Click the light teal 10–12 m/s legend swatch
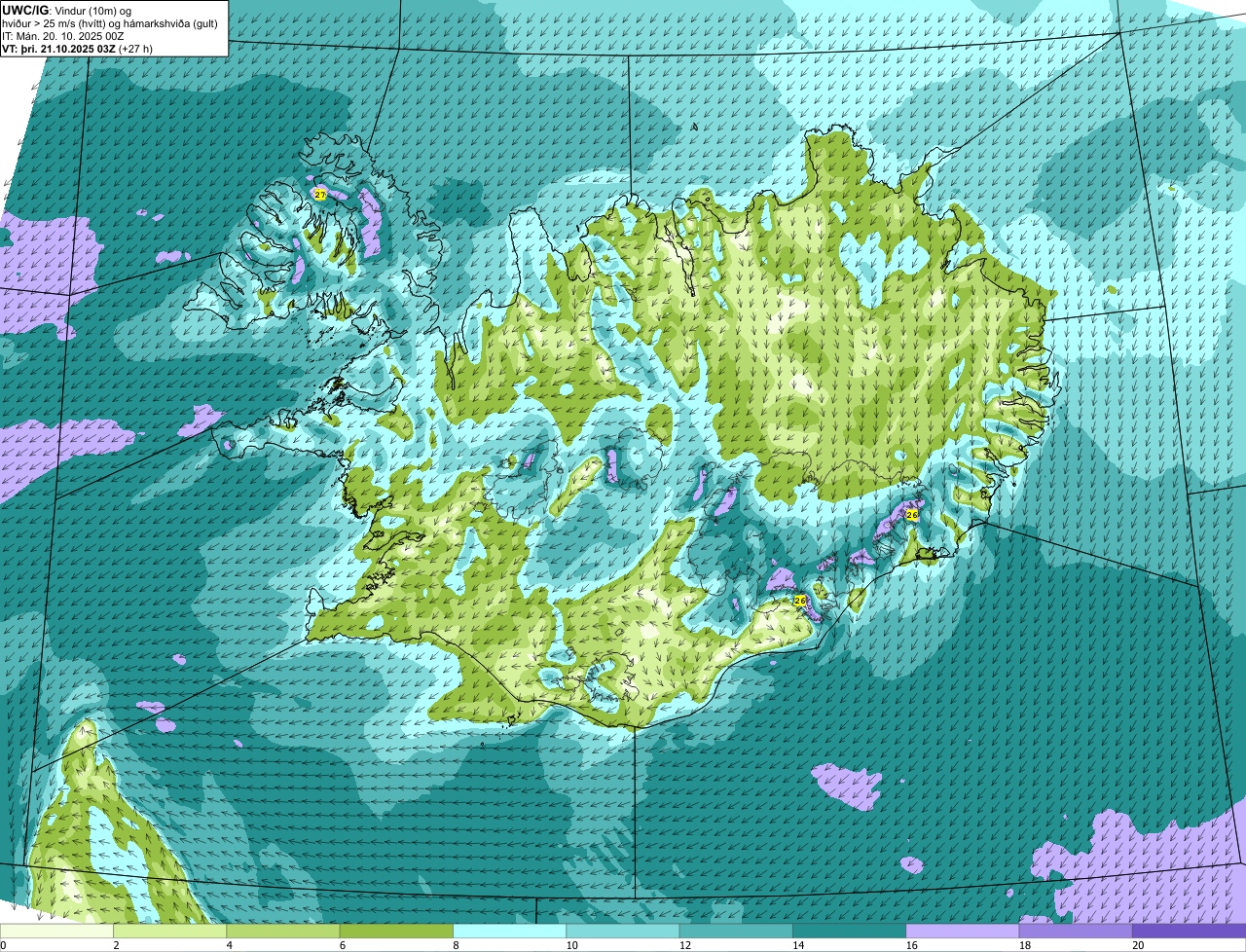This screenshot has height=952, width=1246. [x=623, y=932]
